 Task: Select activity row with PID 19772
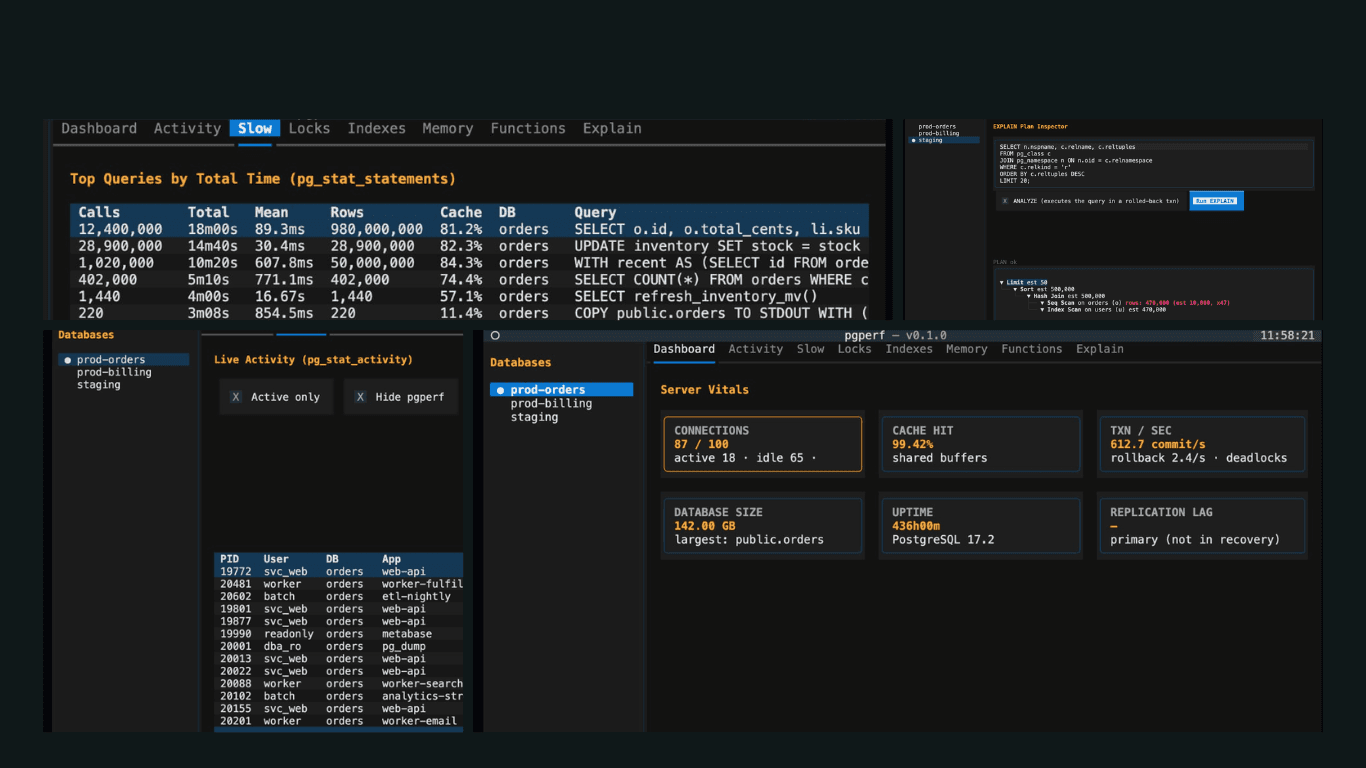[339, 571]
